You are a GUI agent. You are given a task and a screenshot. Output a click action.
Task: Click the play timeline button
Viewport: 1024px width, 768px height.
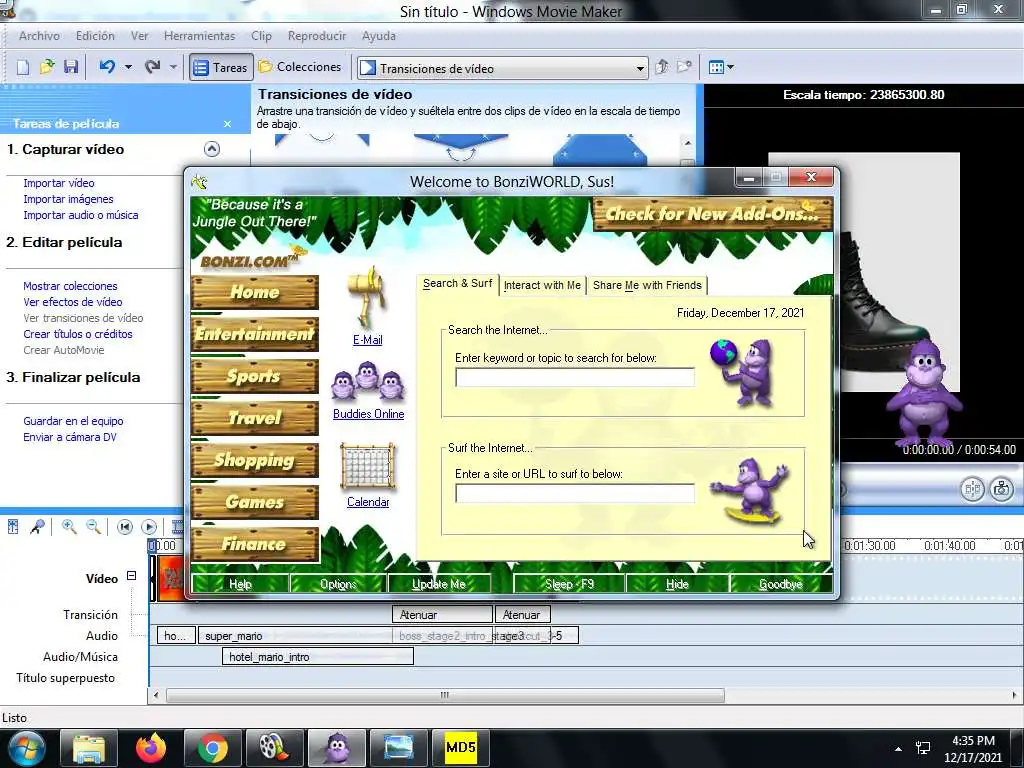tap(149, 526)
